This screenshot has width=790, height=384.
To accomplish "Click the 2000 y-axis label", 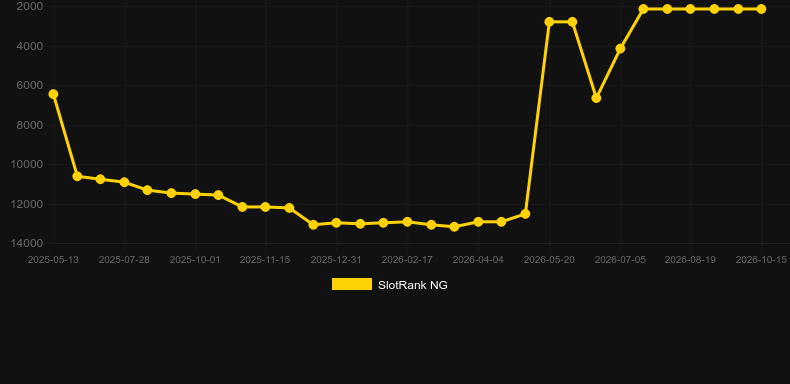I will (x=30, y=7).
